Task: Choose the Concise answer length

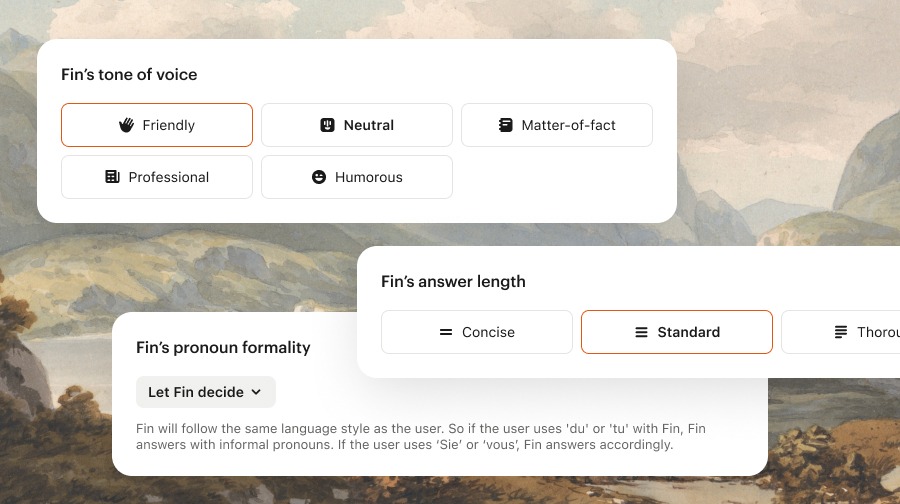Action: click(x=488, y=332)
